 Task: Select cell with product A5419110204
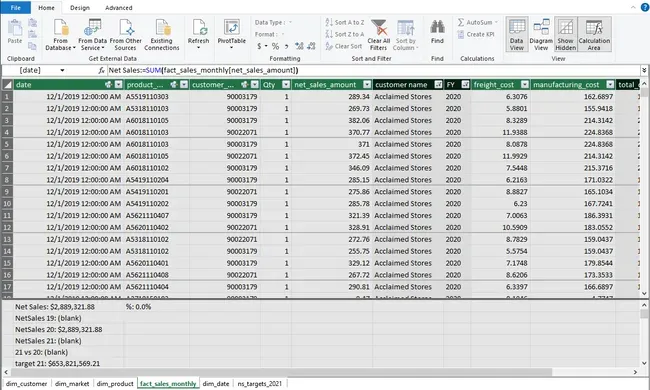pos(157,180)
